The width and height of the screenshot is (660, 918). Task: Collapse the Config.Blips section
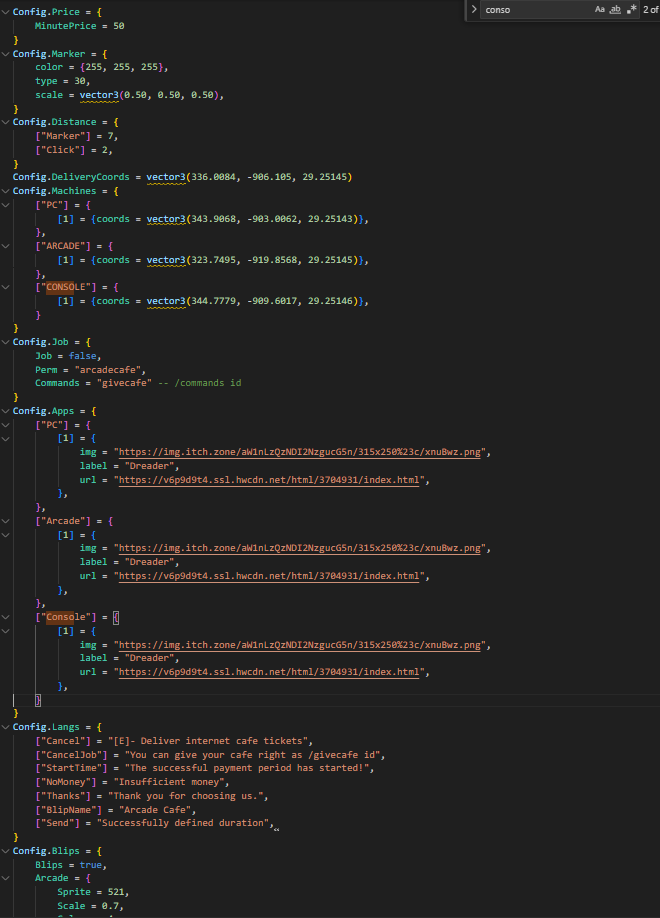tap(5, 851)
